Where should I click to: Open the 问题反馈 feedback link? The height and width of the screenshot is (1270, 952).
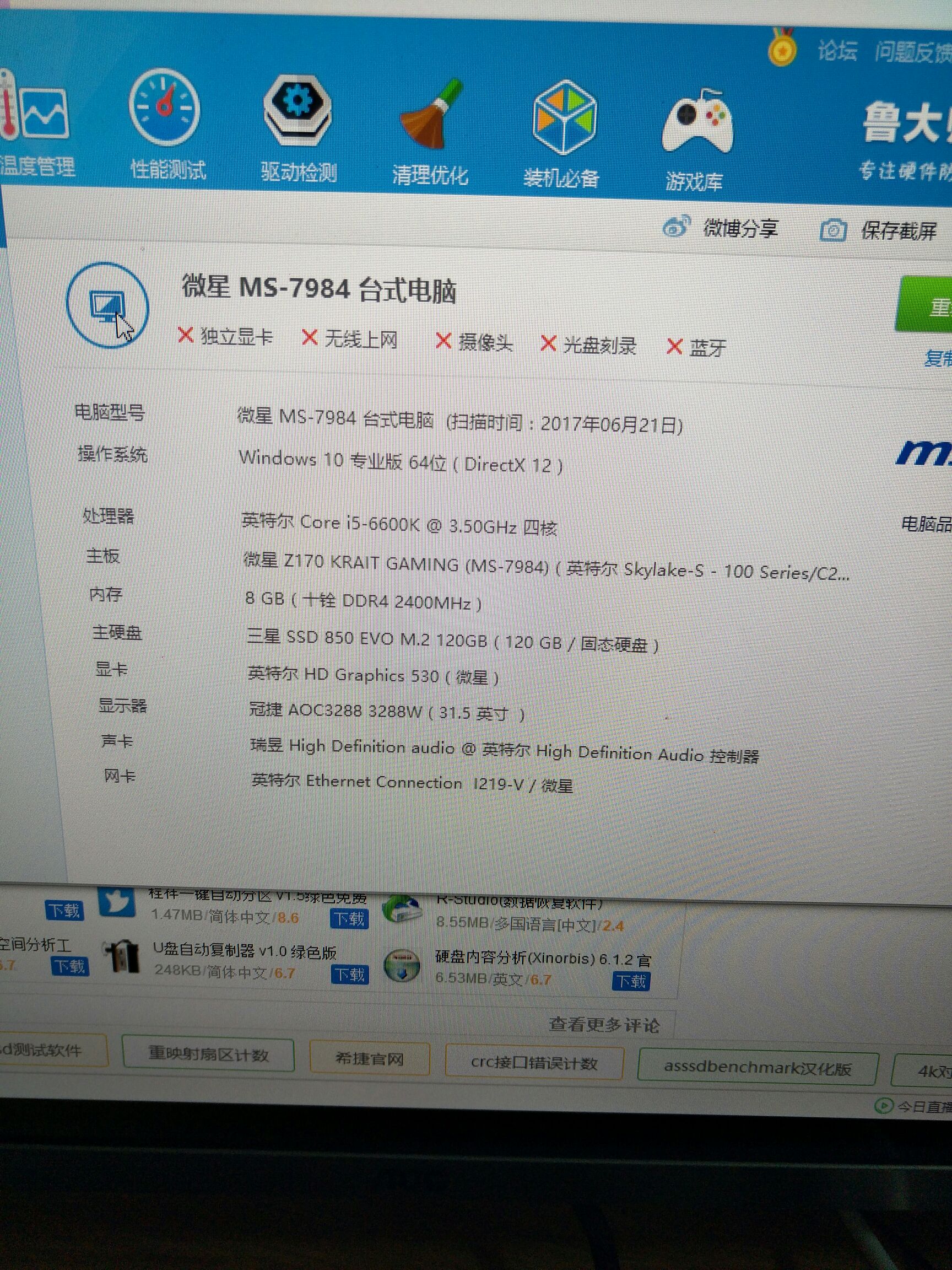point(912,52)
